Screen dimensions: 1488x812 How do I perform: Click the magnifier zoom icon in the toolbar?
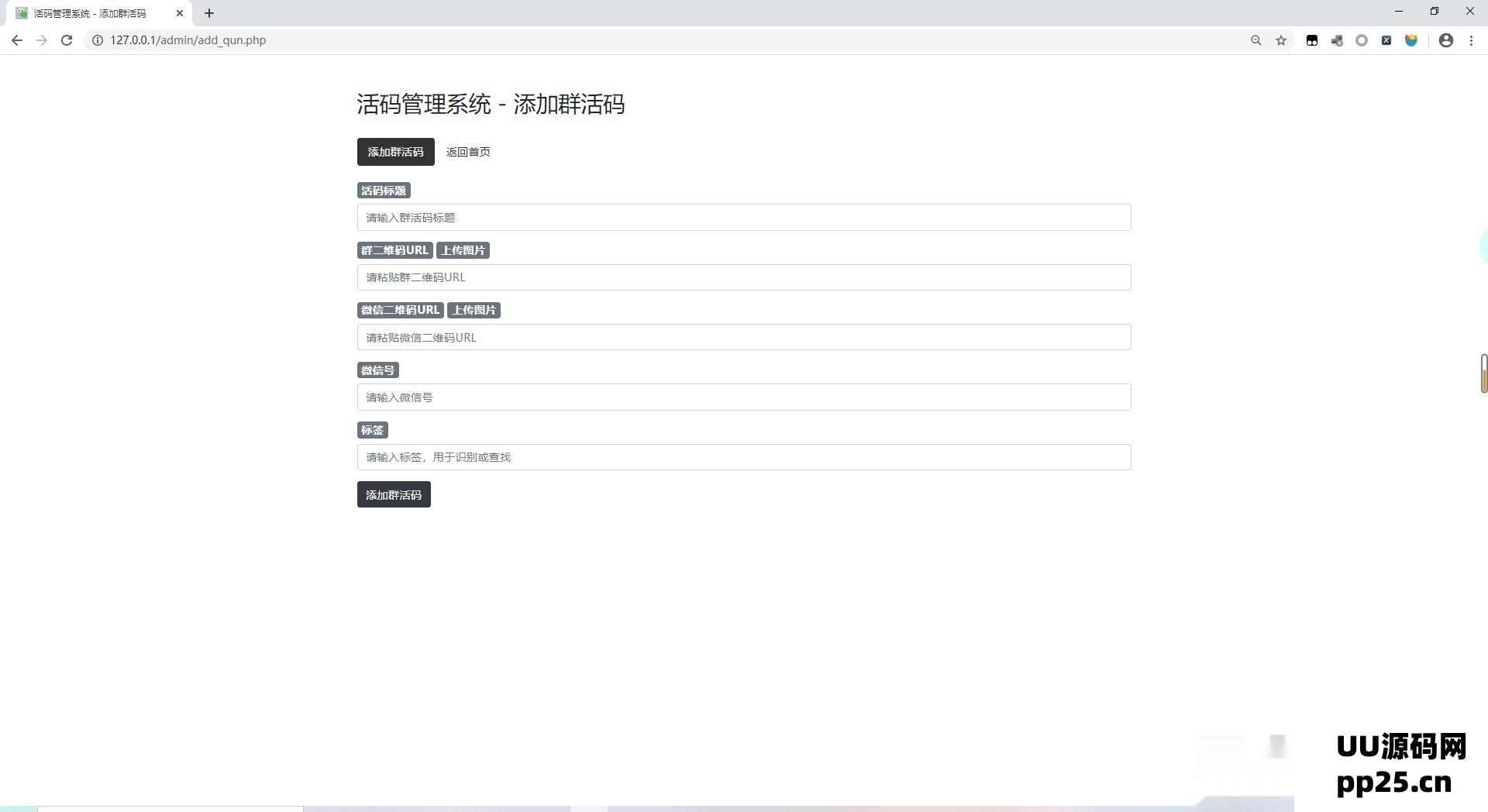click(x=1256, y=40)
